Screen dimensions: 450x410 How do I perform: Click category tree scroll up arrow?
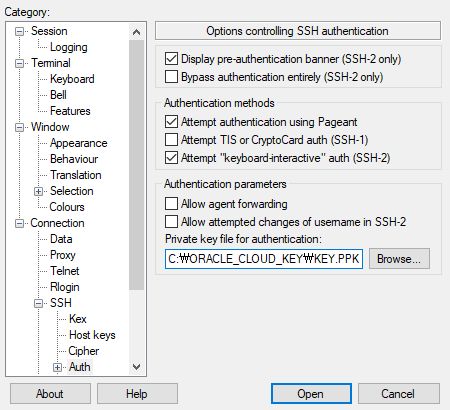pos(136,32)
